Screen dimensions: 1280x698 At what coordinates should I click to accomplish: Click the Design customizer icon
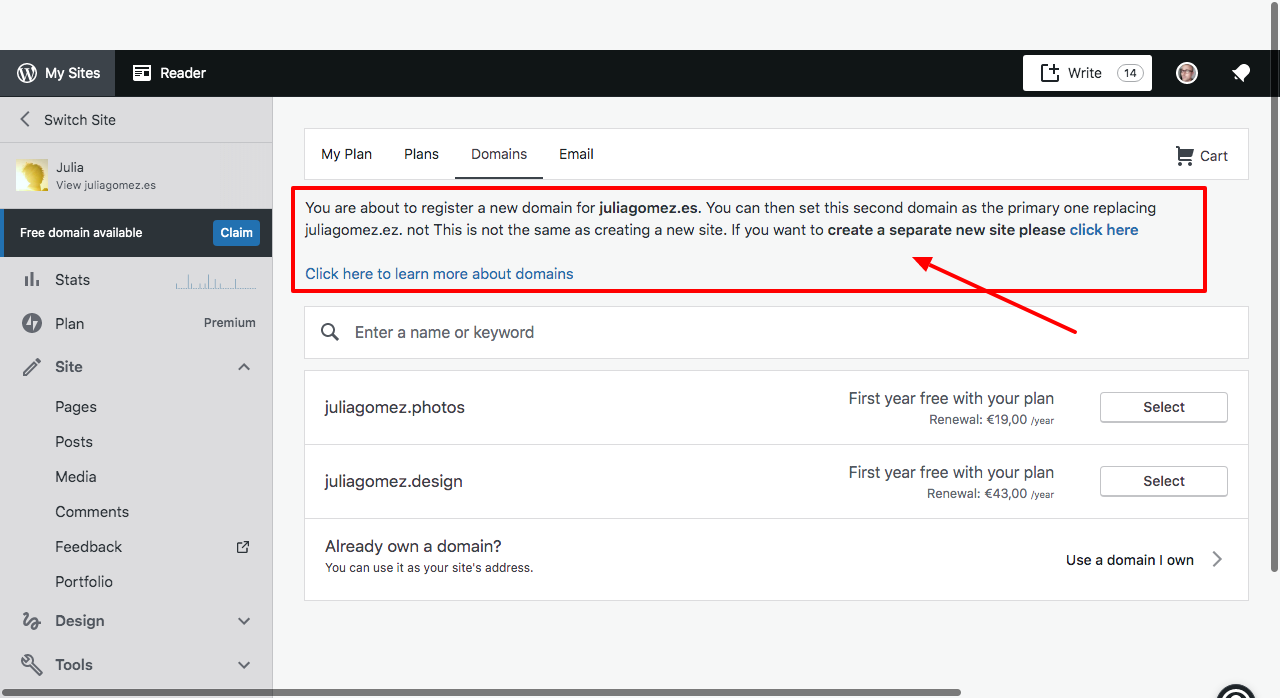32,621
